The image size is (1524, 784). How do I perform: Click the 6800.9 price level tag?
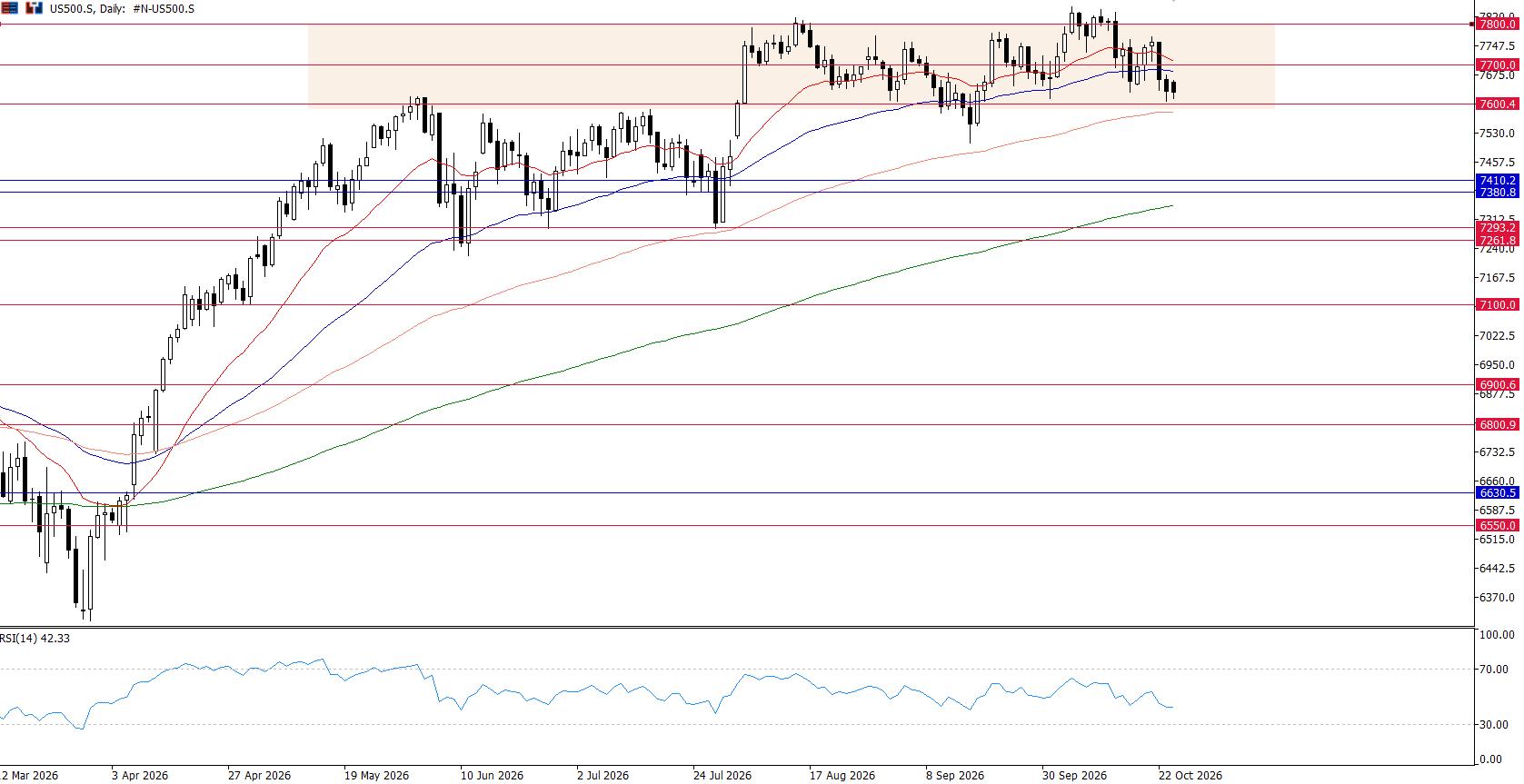(1497, 425)
